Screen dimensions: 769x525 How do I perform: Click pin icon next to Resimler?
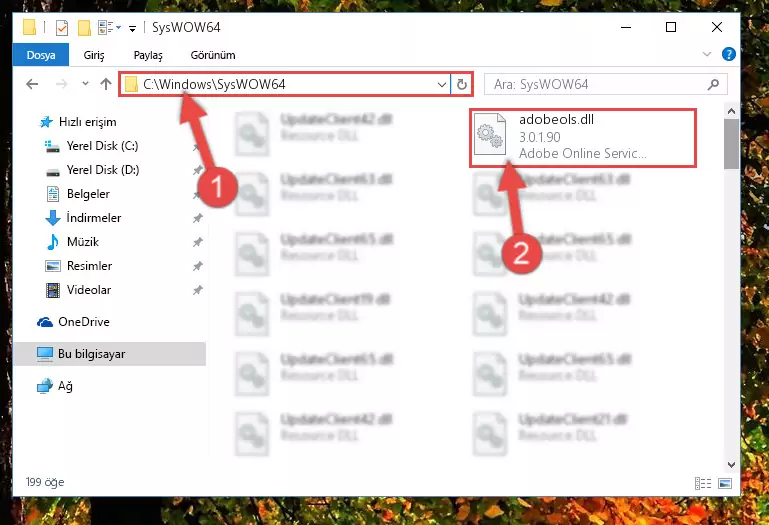pos(197,266)
